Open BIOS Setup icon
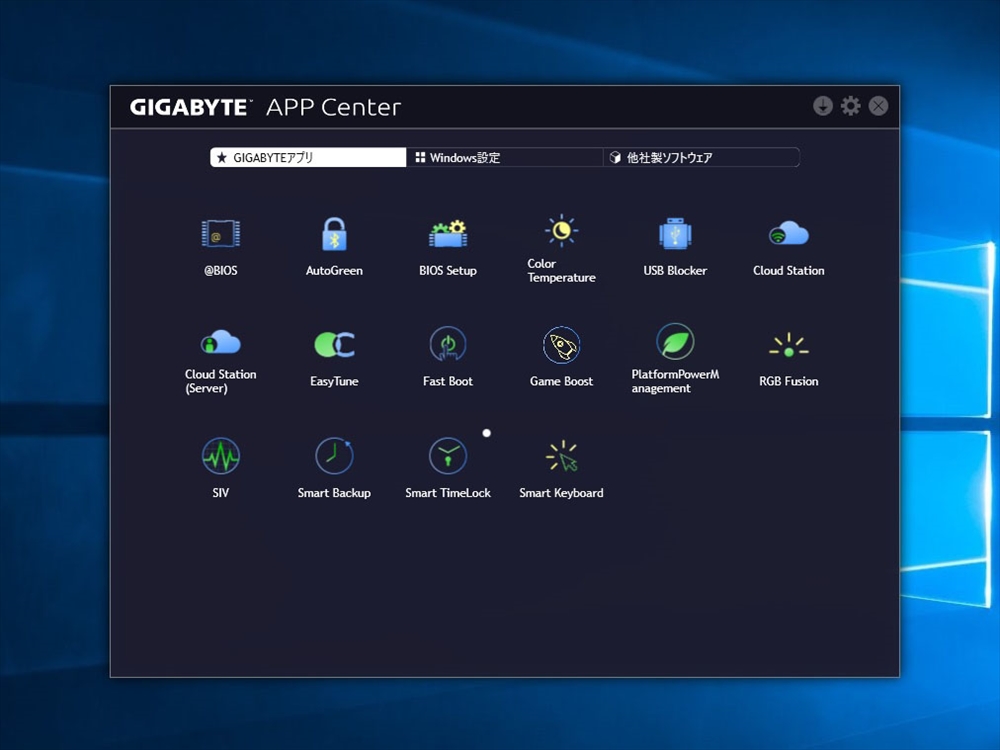This screenshot has width=1000, height=750. (448, 233)
